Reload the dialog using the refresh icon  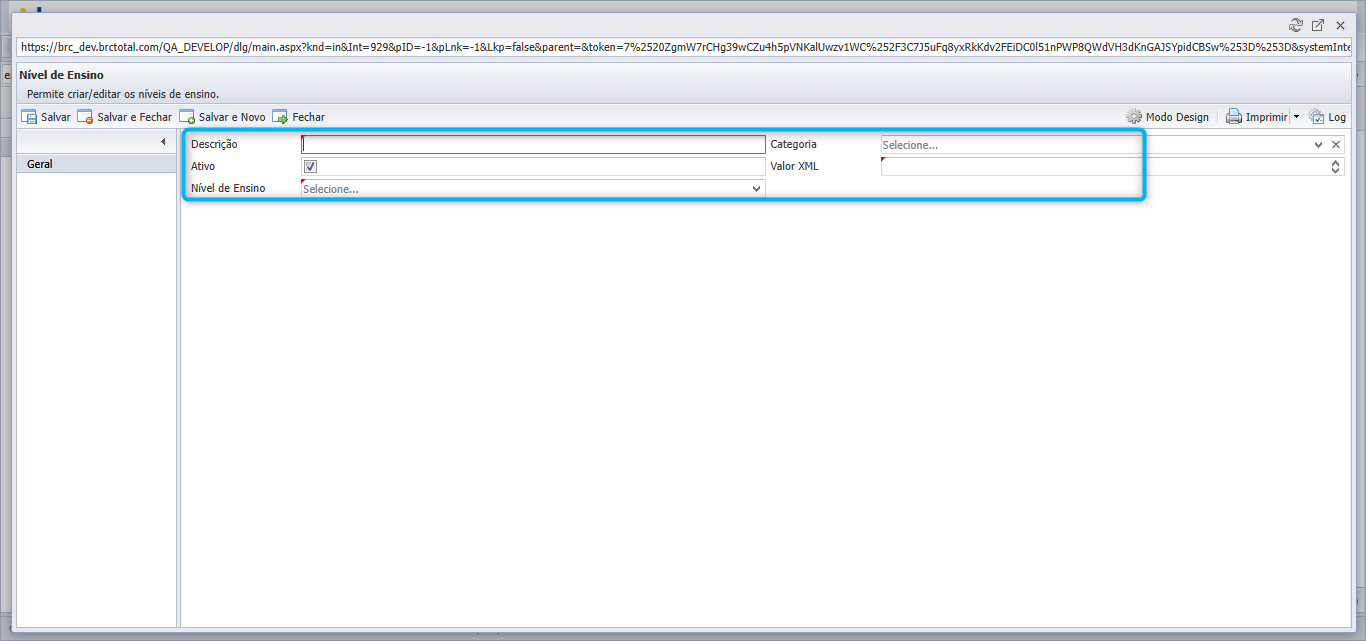(1296, 25)
